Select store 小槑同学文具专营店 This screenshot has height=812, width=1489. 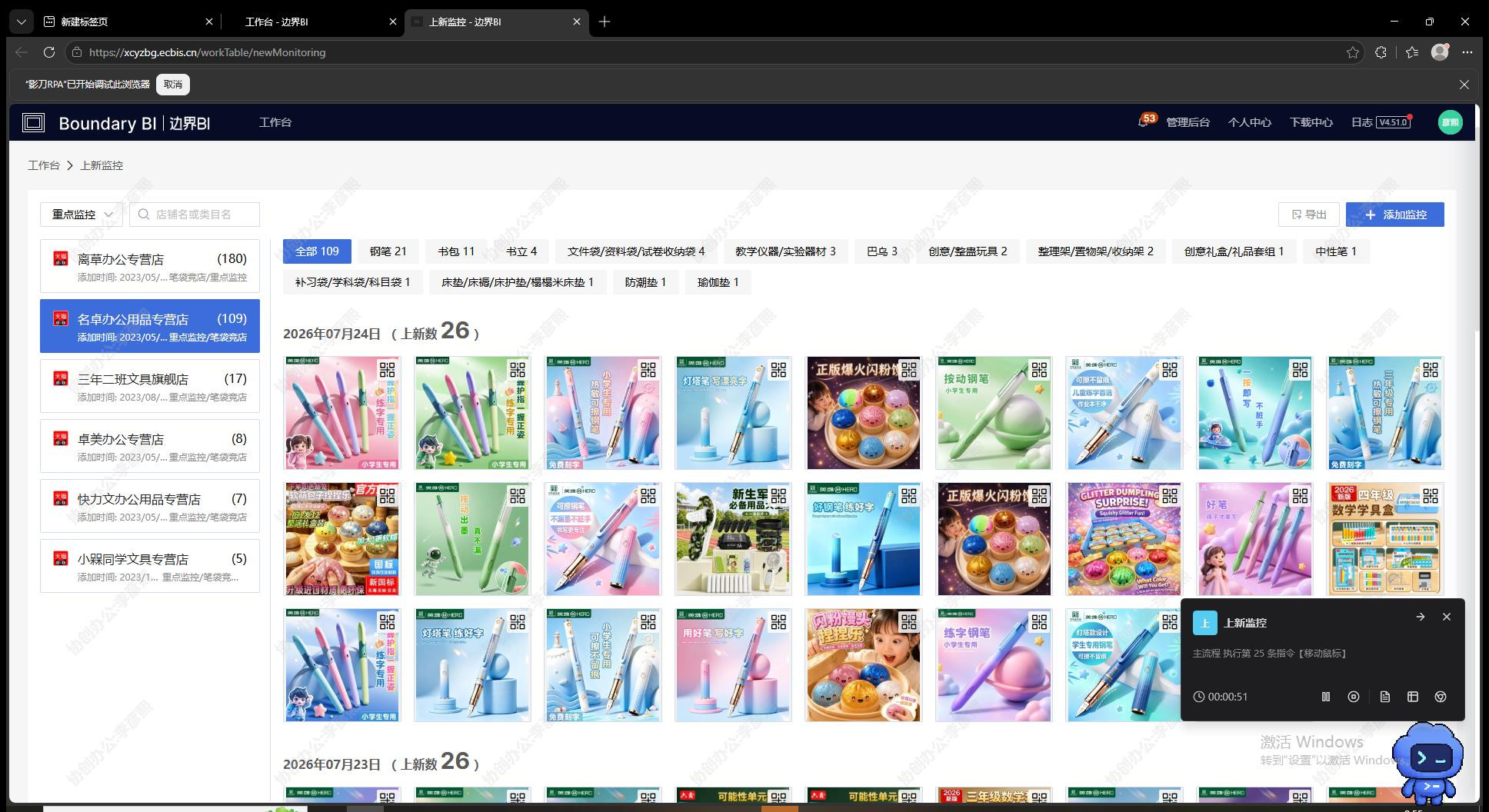click(150, 566)
